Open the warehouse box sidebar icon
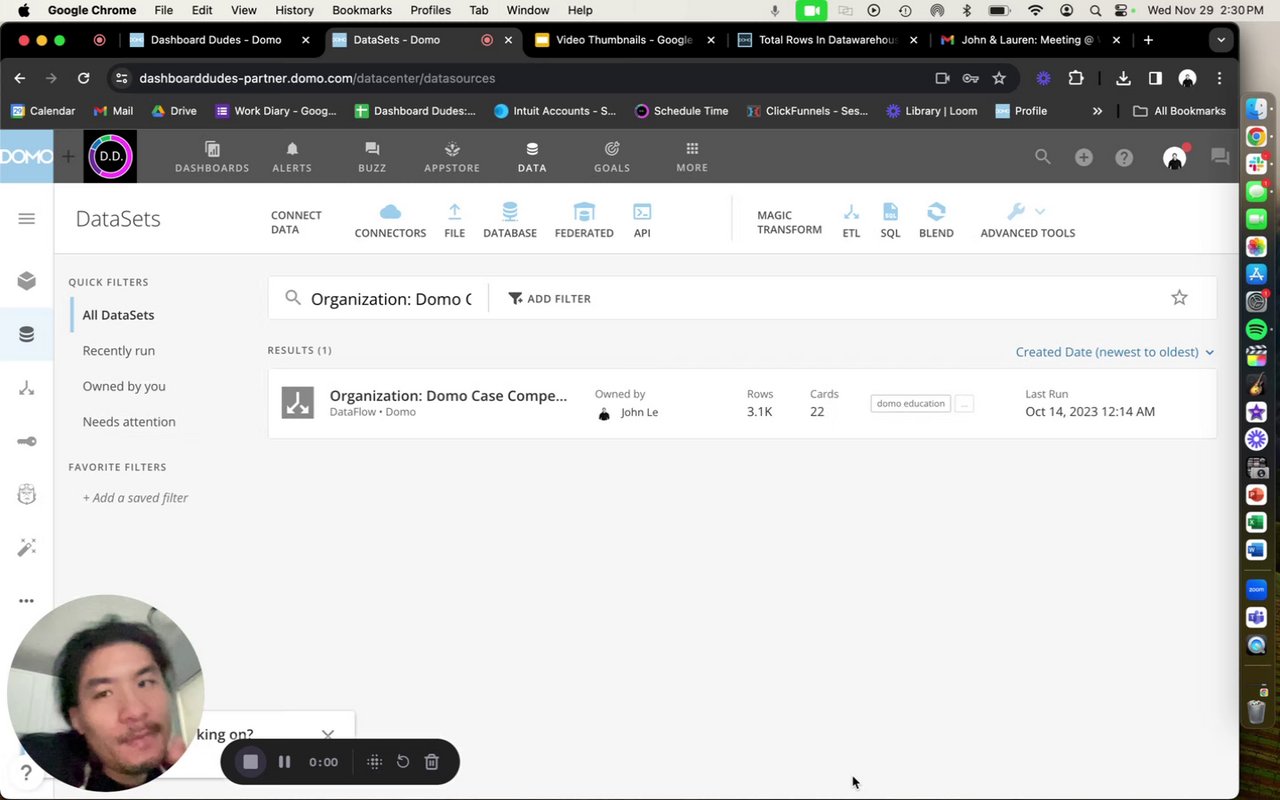Viewport: 1280px width, 800px height. click(x=27, y=281)
